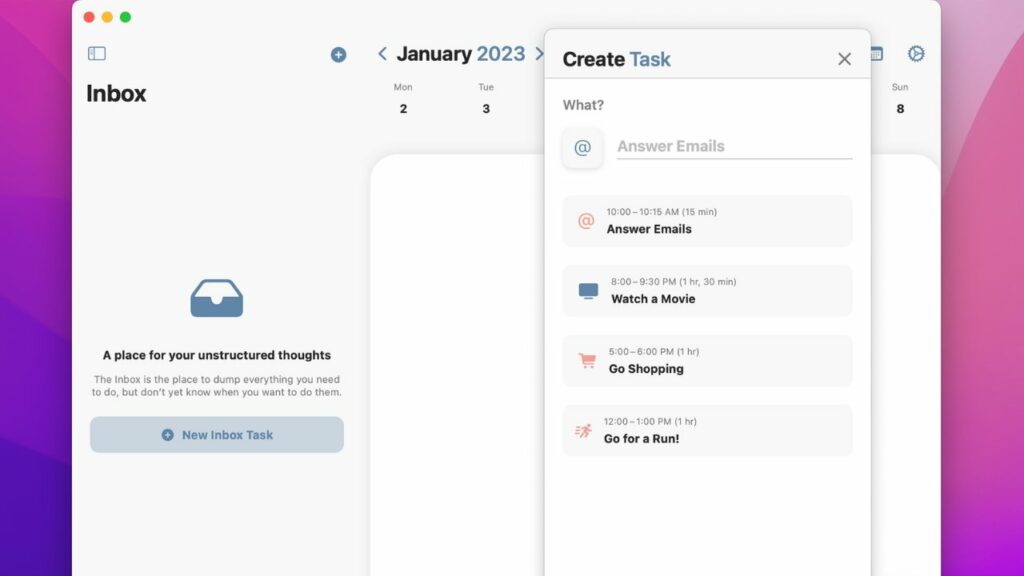Open the @ icon picker beside title field

582,148
